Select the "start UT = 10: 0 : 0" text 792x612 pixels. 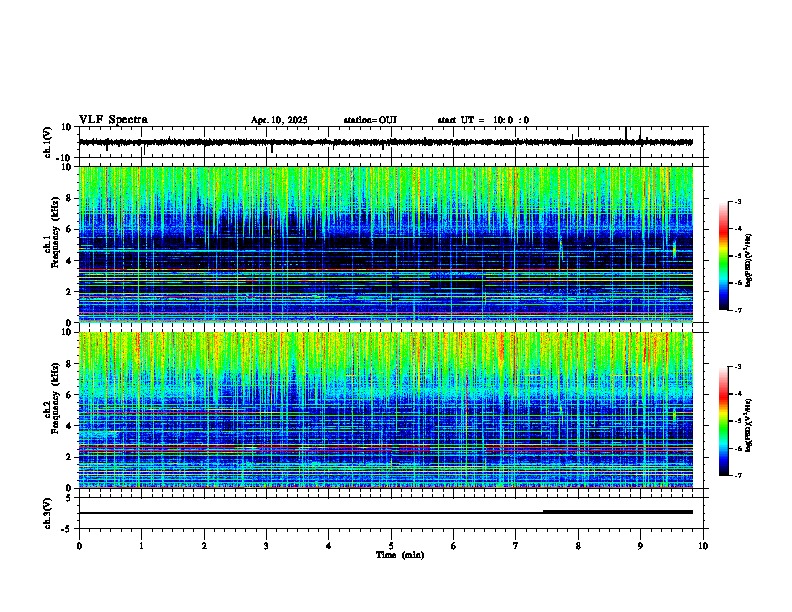(483, 120)
